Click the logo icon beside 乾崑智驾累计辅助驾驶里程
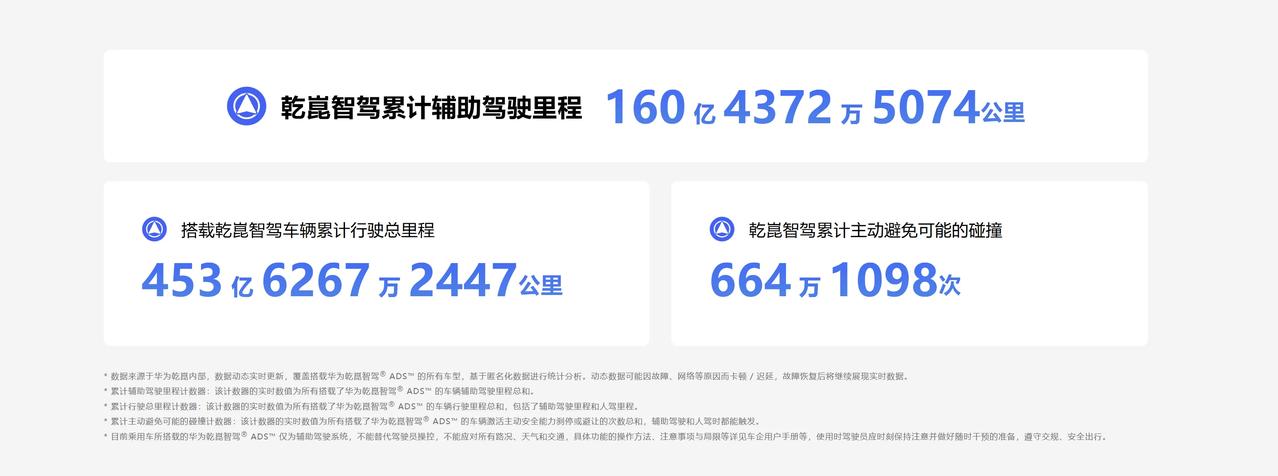Viewport: 1278px width, 476px height. coord(246,106)
